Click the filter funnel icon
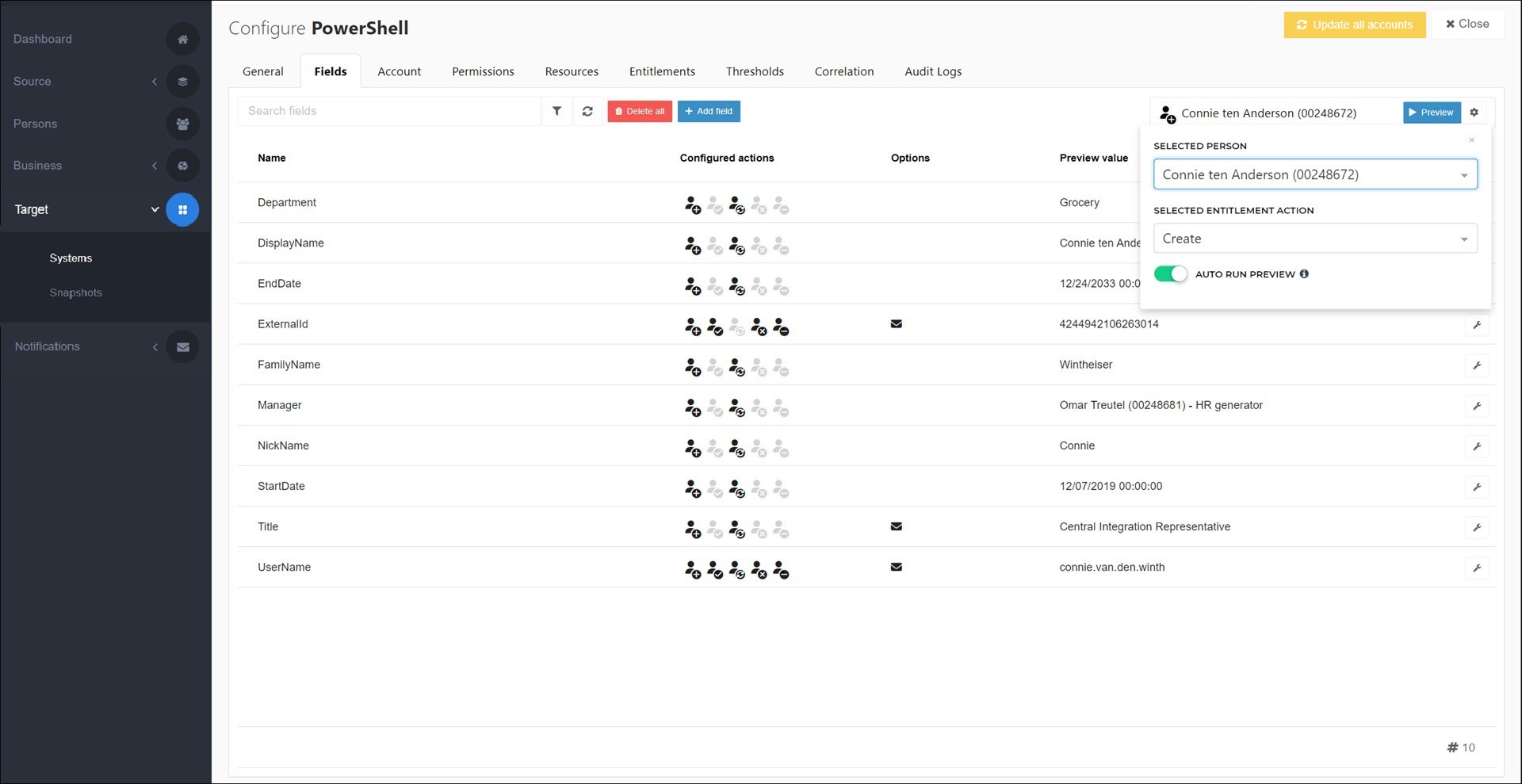 [556, 111]
